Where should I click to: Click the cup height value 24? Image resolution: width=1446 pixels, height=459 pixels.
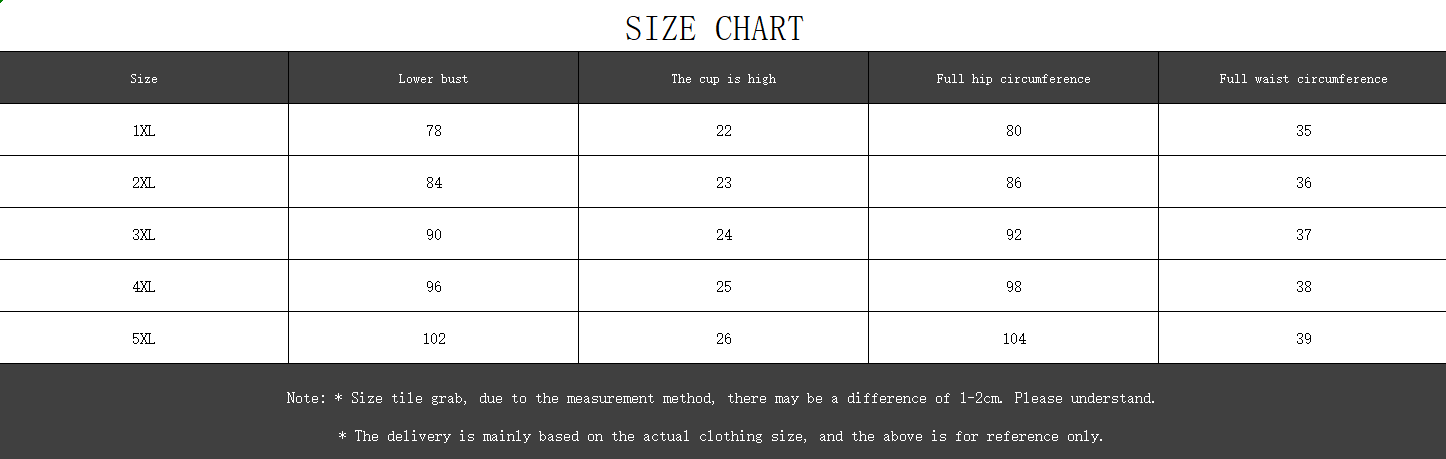pyautogui.click(x=723, y=235)
